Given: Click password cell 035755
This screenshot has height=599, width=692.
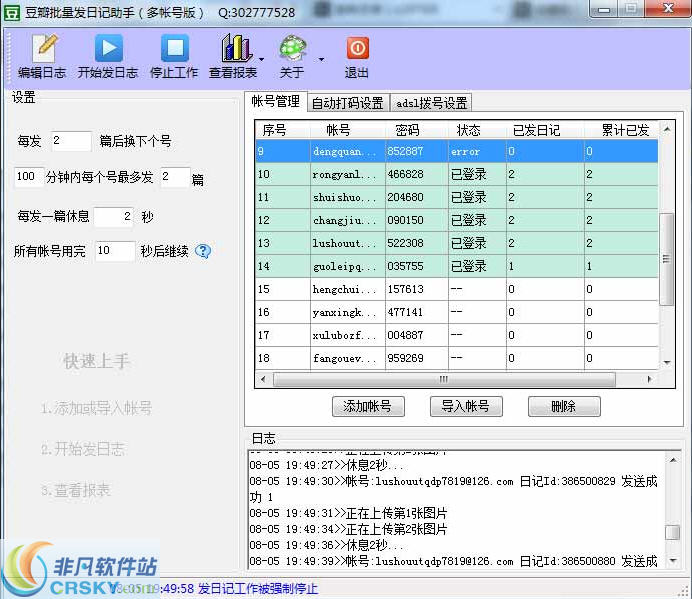Looking at the screenshot, I should point(416,266).
